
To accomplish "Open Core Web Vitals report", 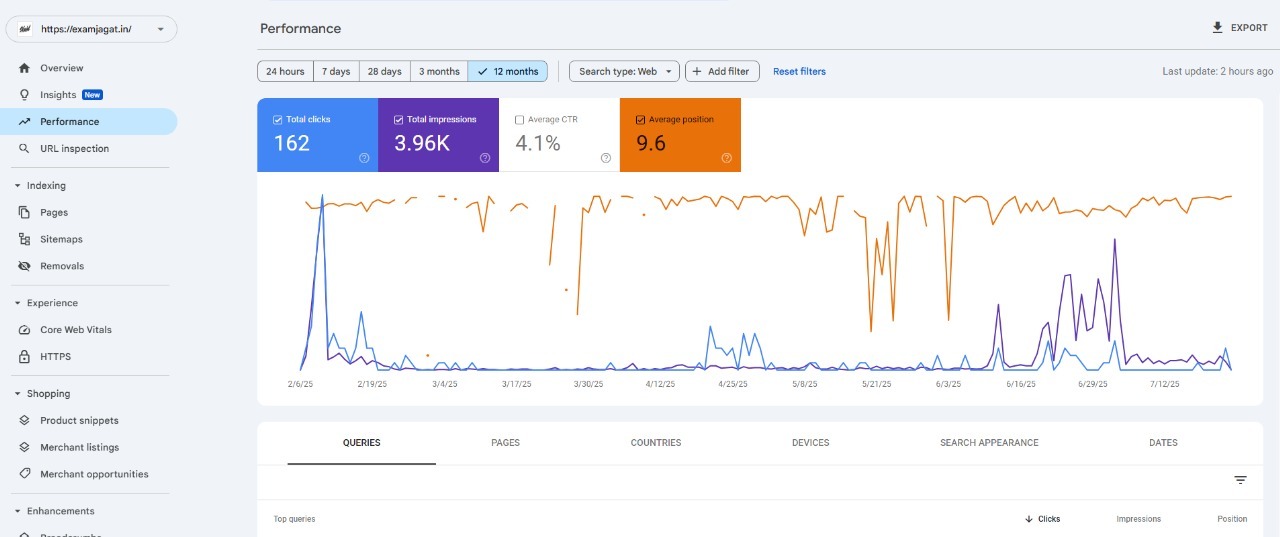I will pyautogui.click(x=75, y=330).
